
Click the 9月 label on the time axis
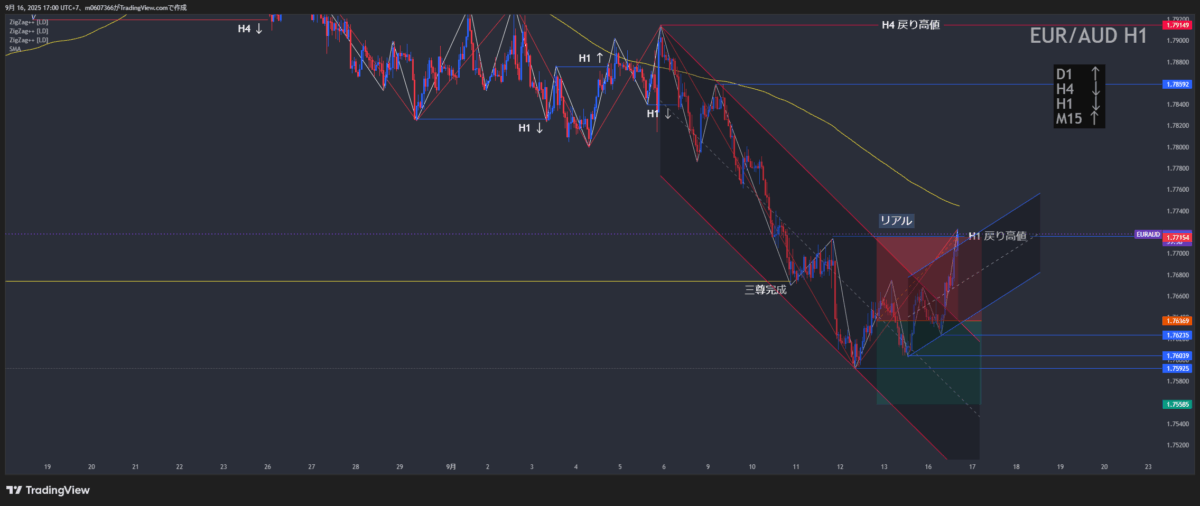tap(451, 466)
